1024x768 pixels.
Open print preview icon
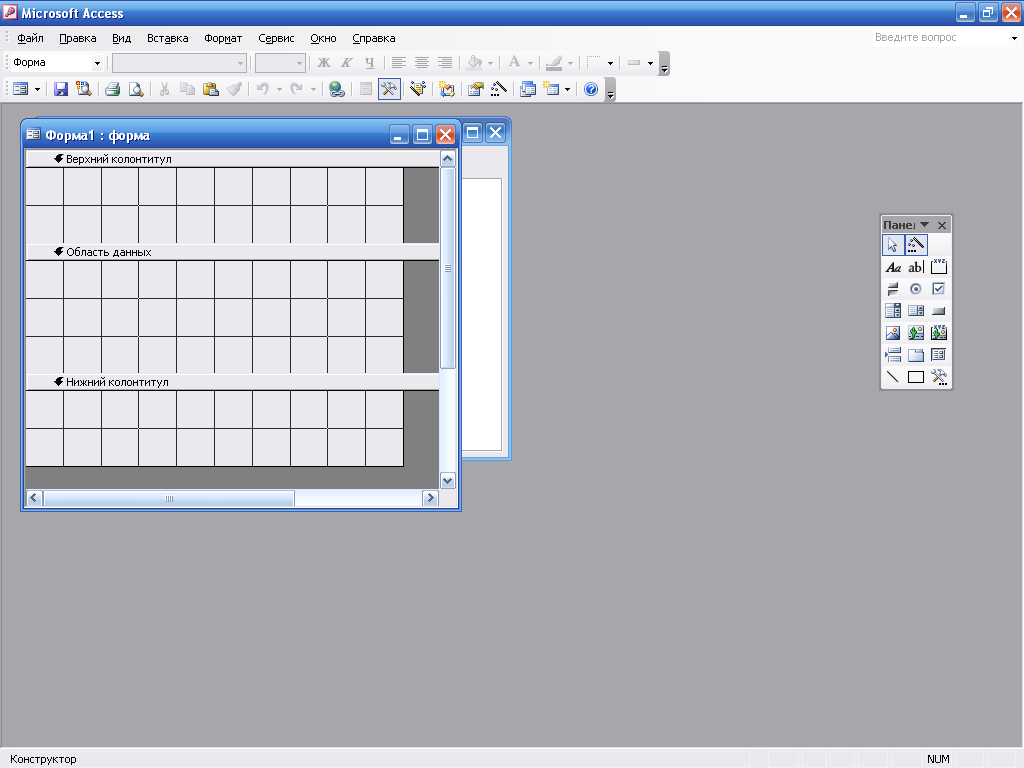tap(136, 89)
